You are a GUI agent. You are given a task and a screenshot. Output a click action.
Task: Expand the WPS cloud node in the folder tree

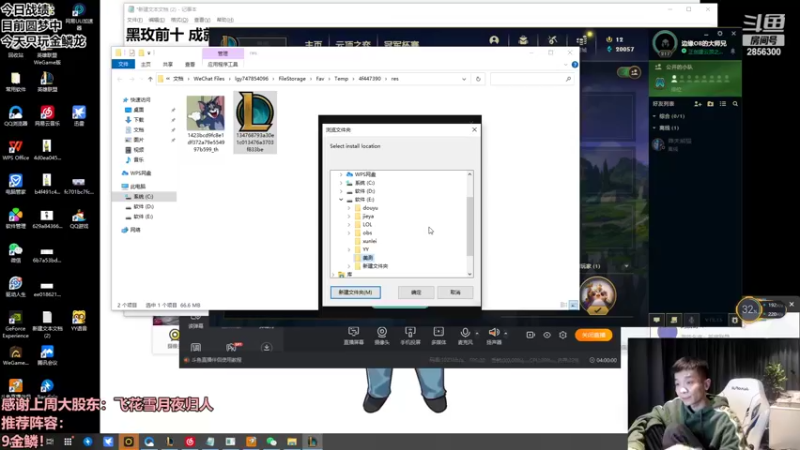click(x=341, y=174)
